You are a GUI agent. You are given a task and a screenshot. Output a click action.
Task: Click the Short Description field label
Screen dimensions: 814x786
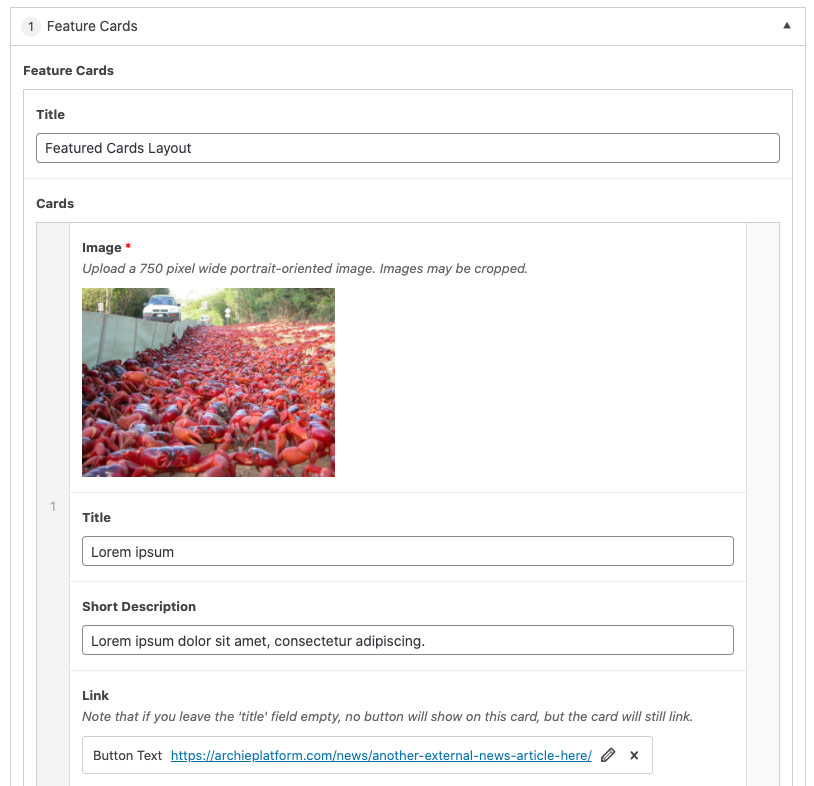pos(139,607)
